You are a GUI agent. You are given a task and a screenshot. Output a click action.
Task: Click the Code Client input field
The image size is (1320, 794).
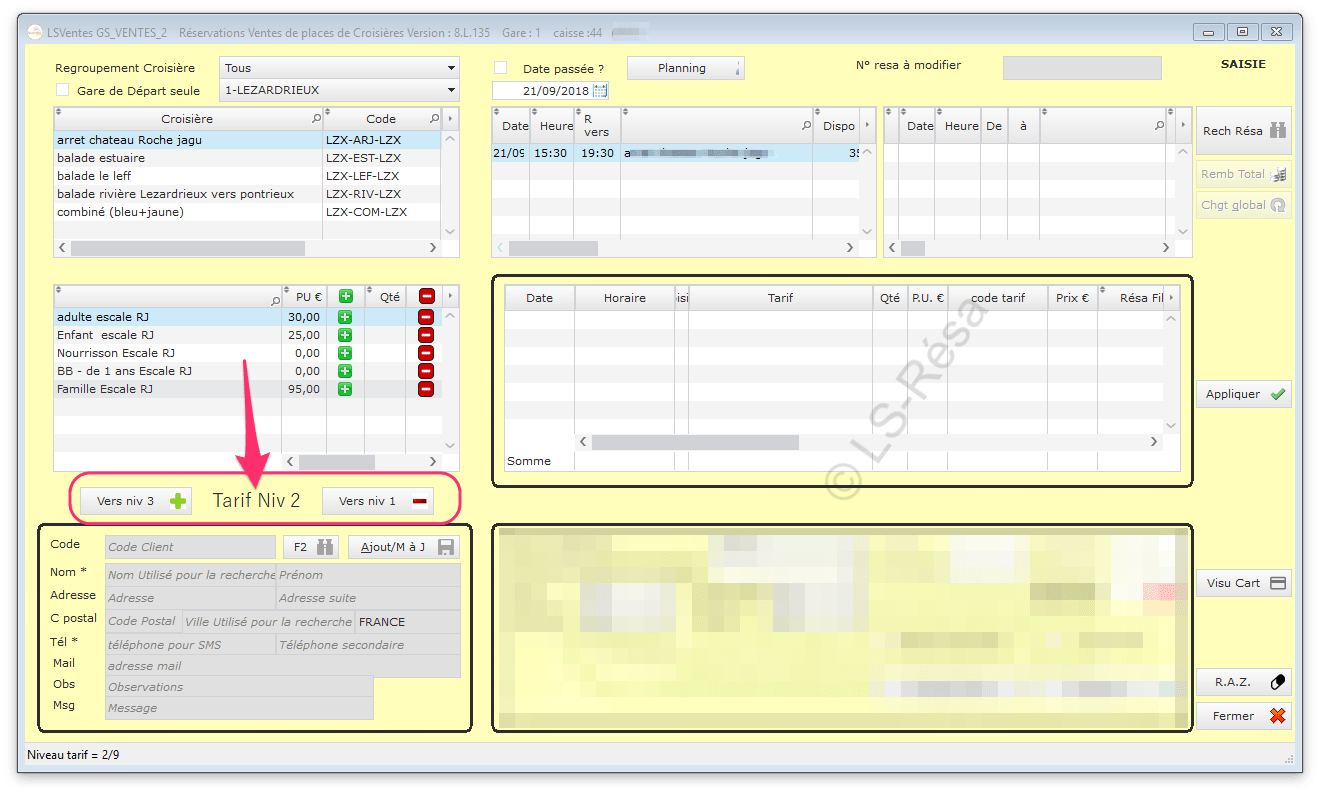coord(190,547)
